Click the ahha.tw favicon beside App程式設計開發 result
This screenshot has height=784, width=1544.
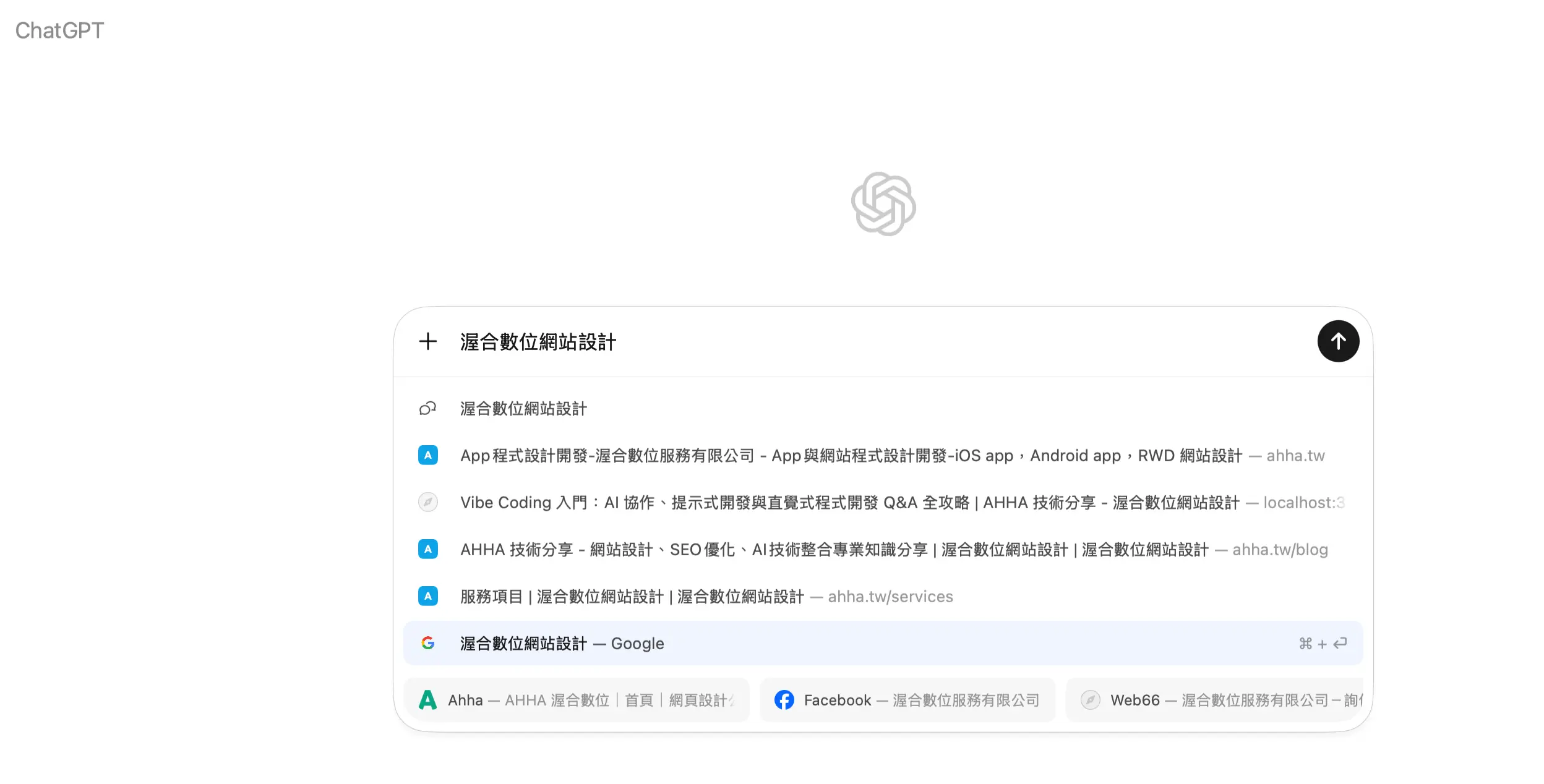pos(427,455)
